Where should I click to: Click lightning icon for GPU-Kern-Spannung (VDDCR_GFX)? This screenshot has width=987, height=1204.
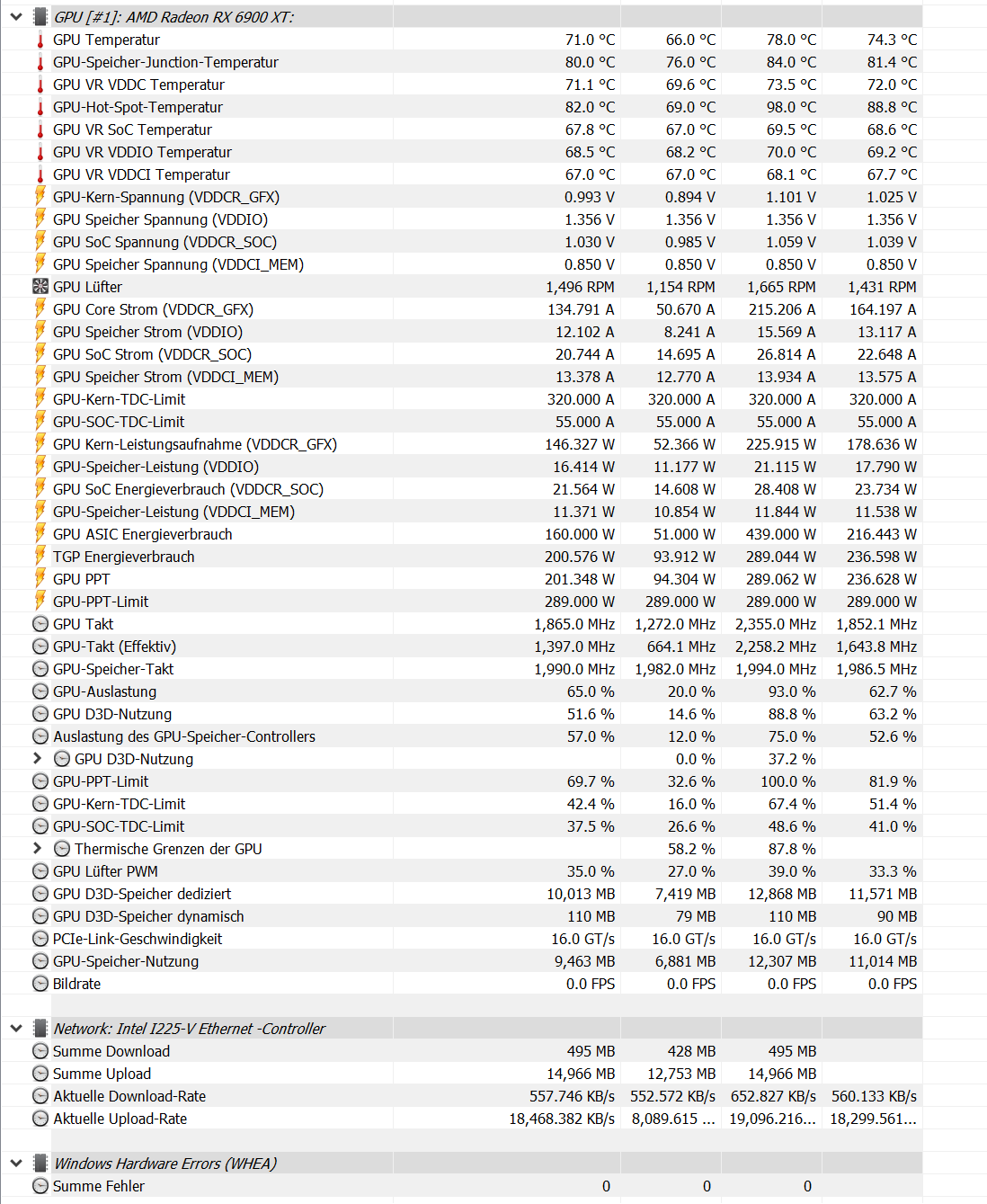40,196
